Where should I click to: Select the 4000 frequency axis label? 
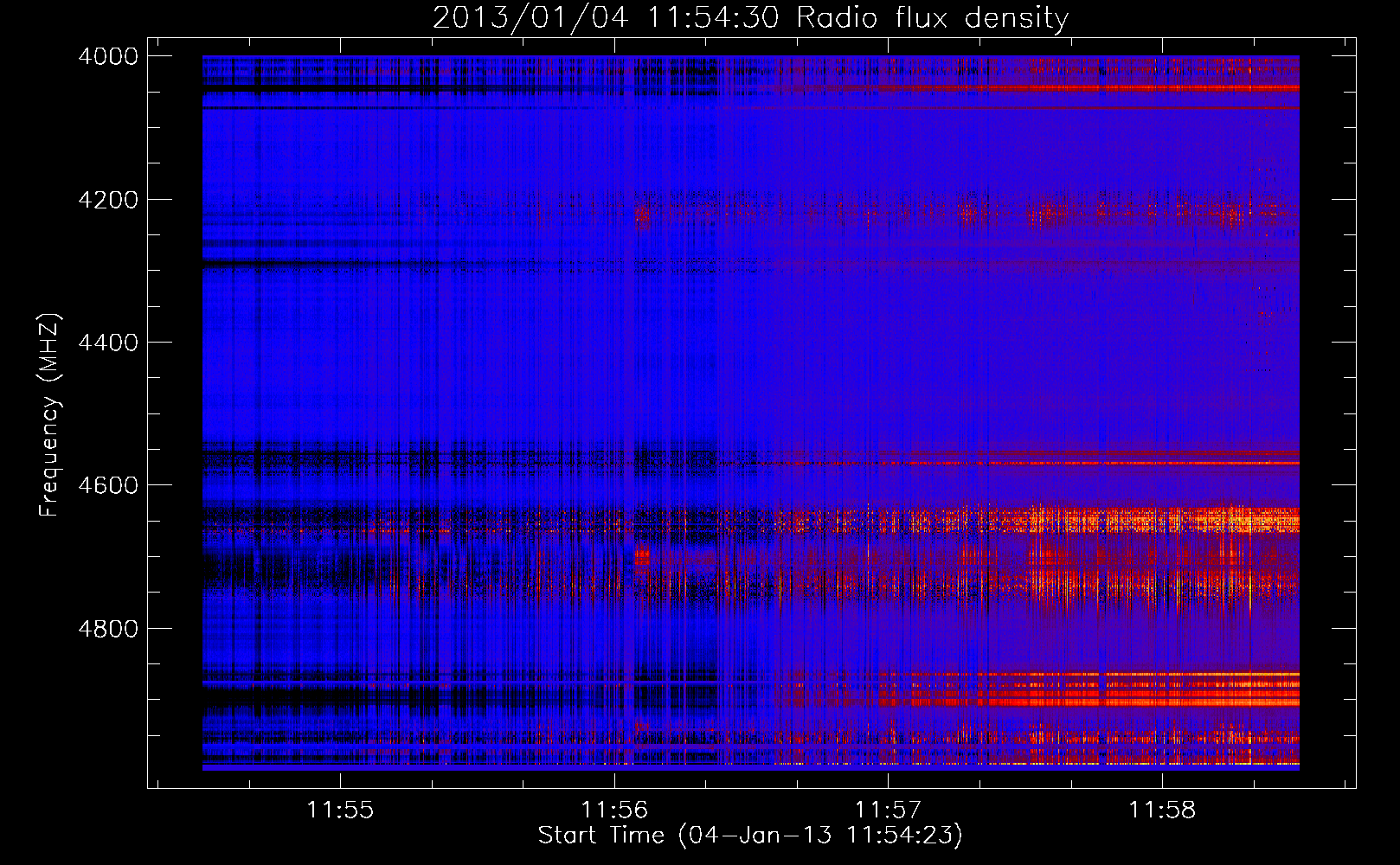click(x=108, y=56)
